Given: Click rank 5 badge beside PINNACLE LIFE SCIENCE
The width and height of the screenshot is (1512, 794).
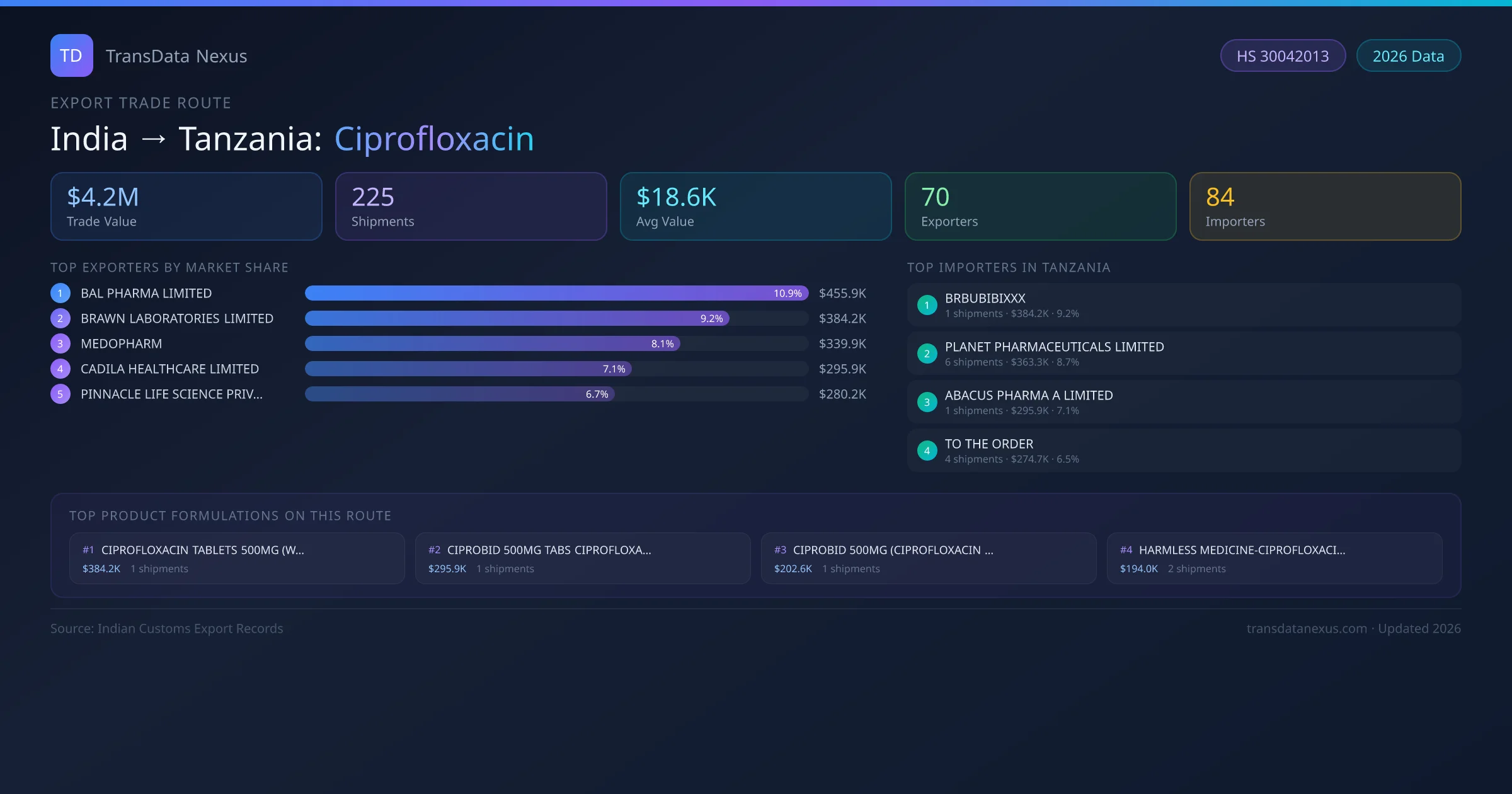Looking at the screenshot, I should [60, 394].
